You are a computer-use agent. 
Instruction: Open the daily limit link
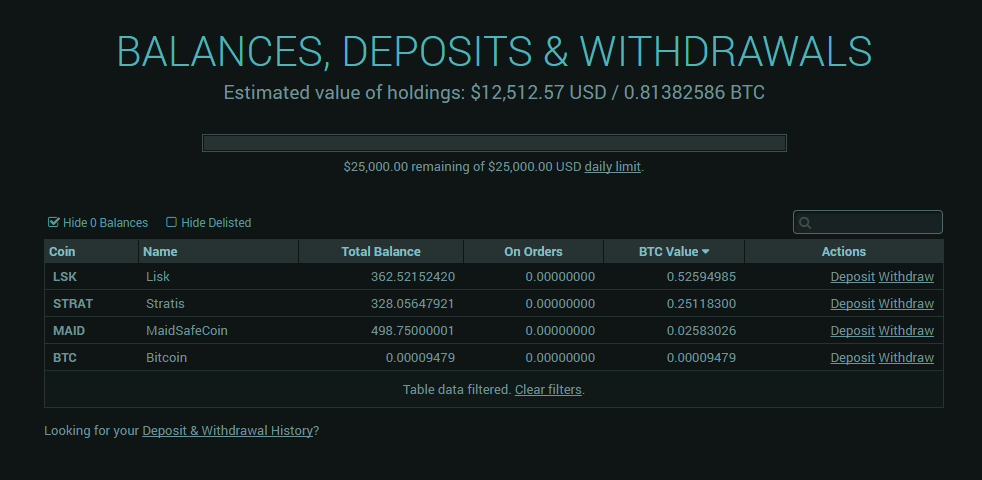[612, 167]
